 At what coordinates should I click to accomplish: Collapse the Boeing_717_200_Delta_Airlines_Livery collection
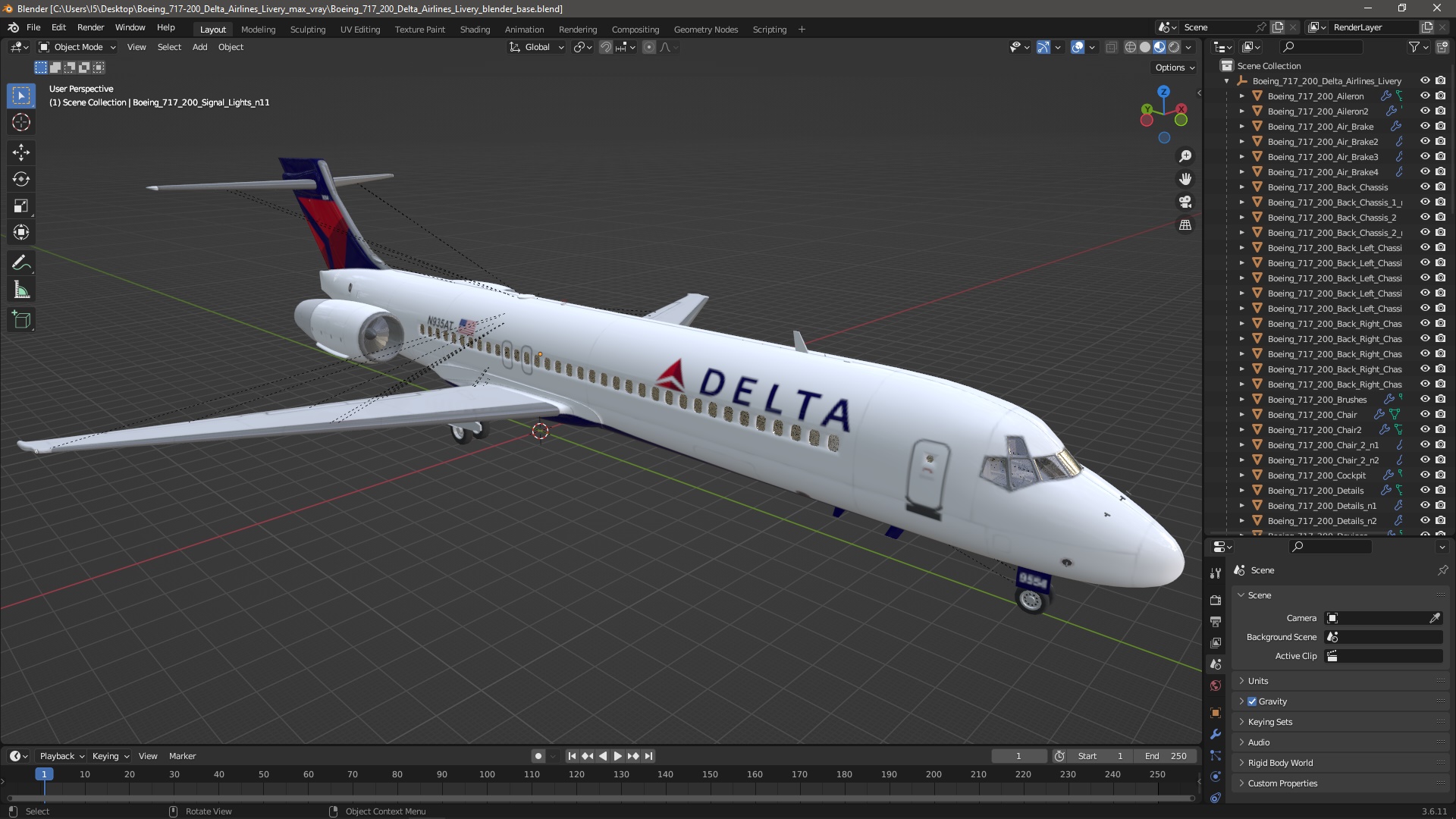(x=1227, y=81)
